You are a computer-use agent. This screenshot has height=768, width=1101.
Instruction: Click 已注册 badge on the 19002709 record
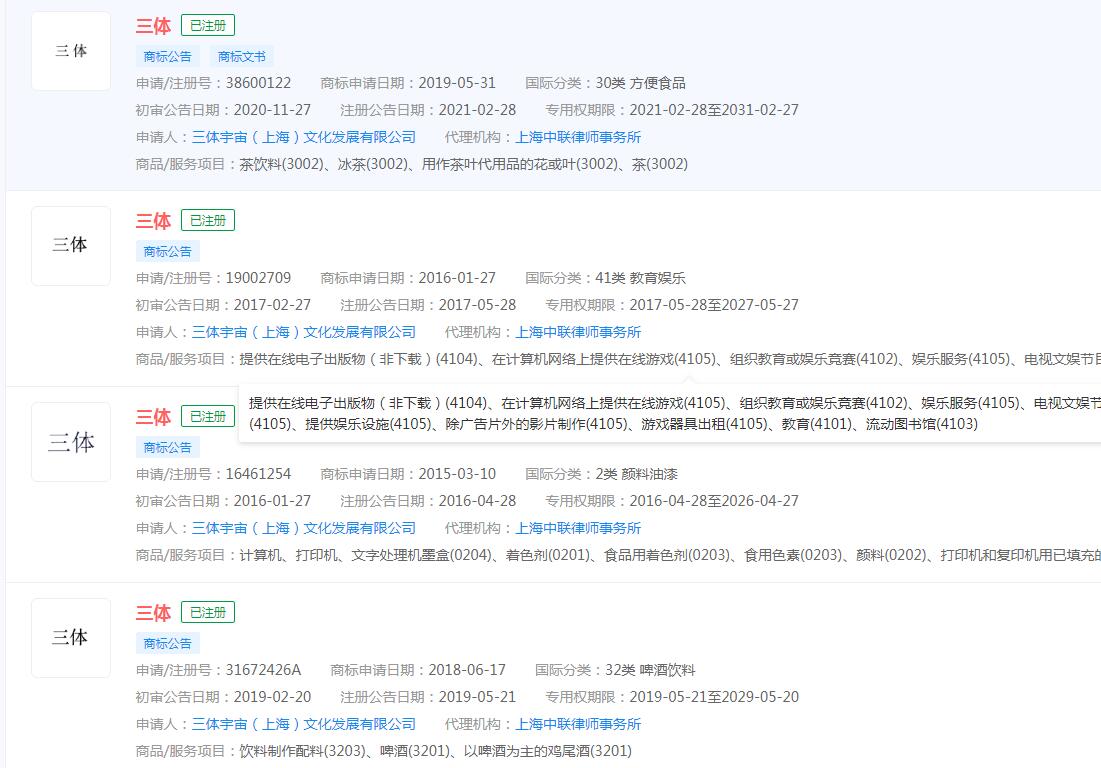pos(208,220)
